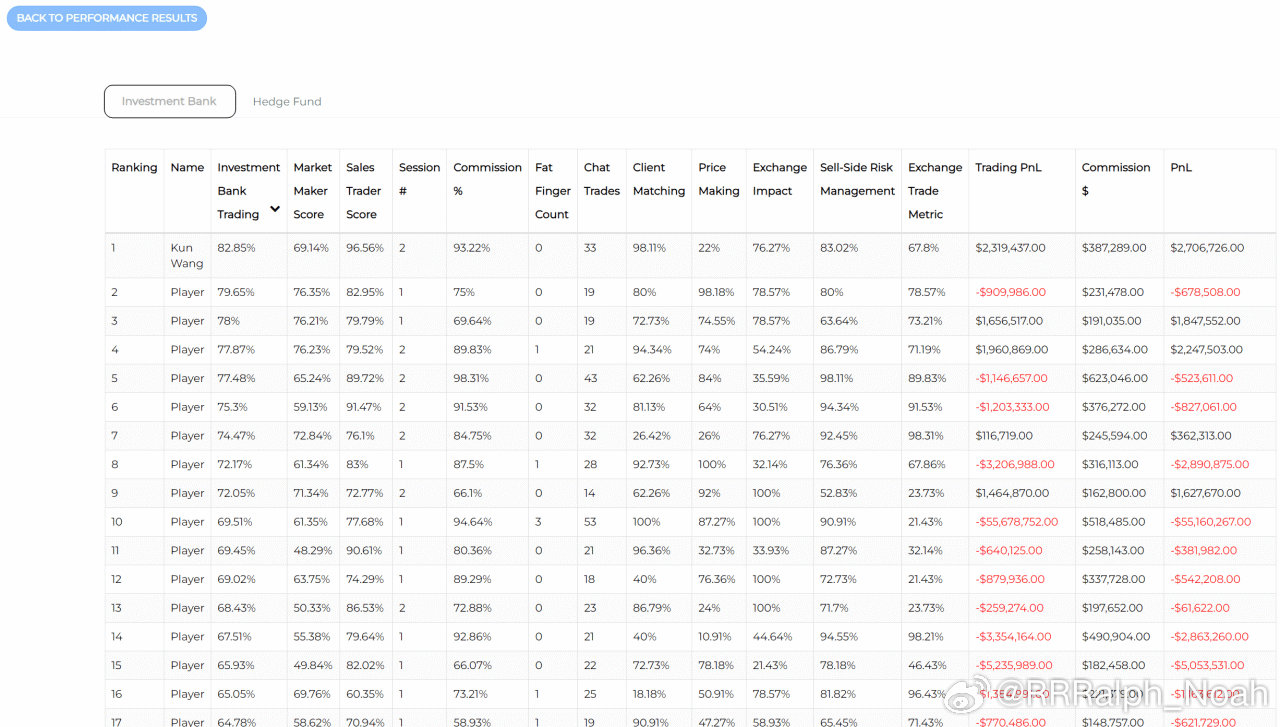Click PnL $362,313.00 in rank 7
Viewport: 1280px width, 727px height.
coord(1199,436)
